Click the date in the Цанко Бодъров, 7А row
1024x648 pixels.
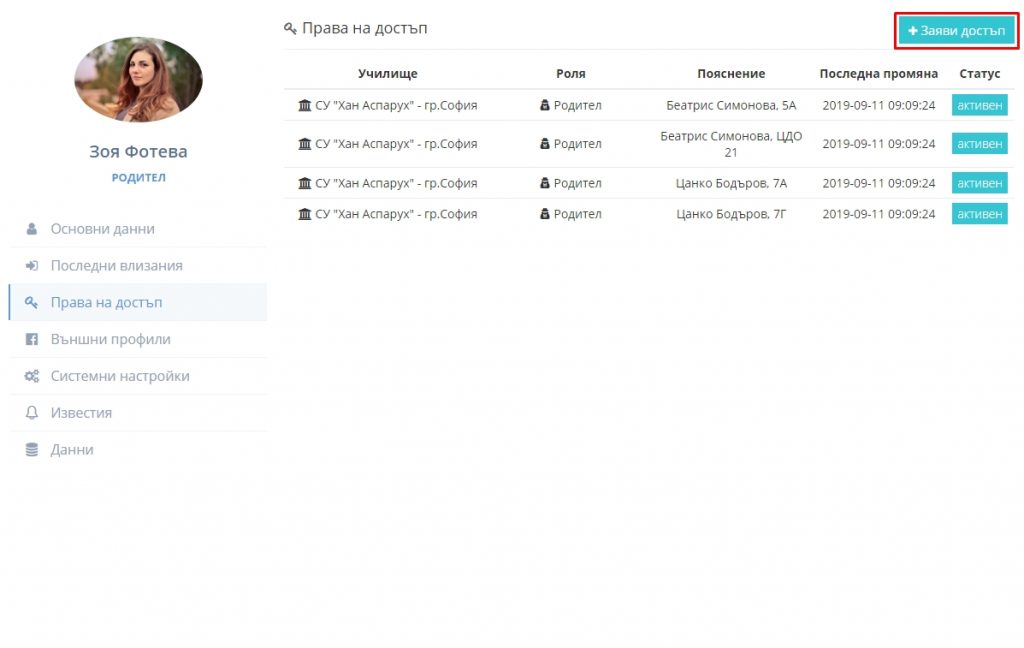pyautogui.click(x=879, y=184)
